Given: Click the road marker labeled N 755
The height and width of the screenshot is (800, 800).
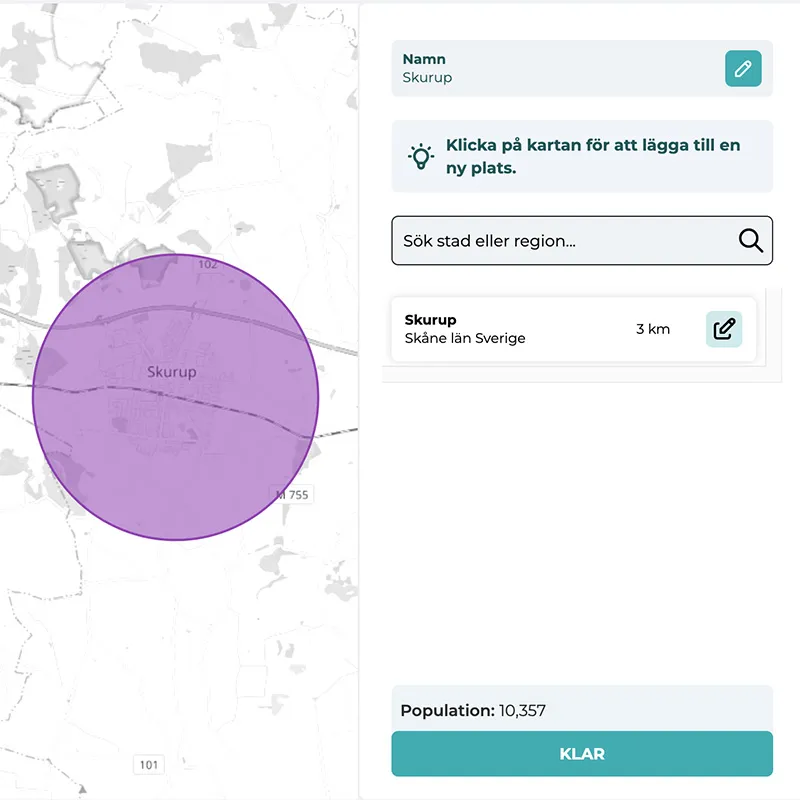Looking at the screenshot, I should pos(291,494).
